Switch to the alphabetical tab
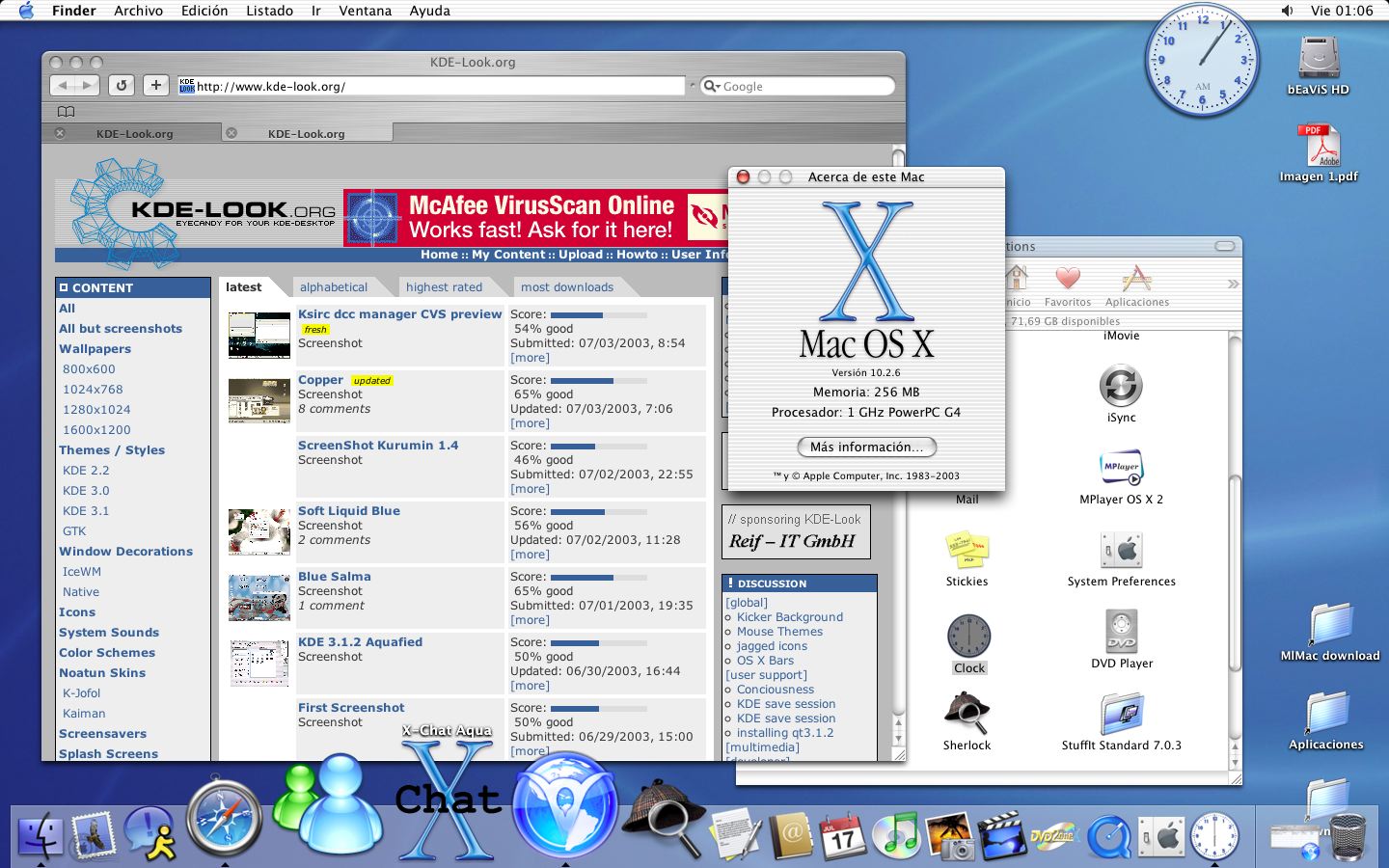This screenshot has width=1389, height=868. pos(334,286)
